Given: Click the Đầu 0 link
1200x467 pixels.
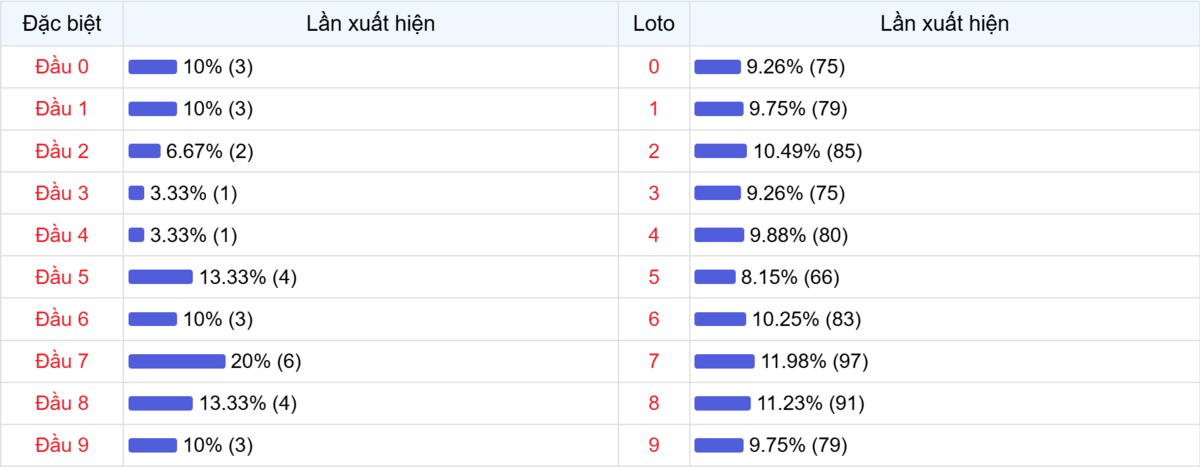Looking at the screenshot, I should (62, 67).
